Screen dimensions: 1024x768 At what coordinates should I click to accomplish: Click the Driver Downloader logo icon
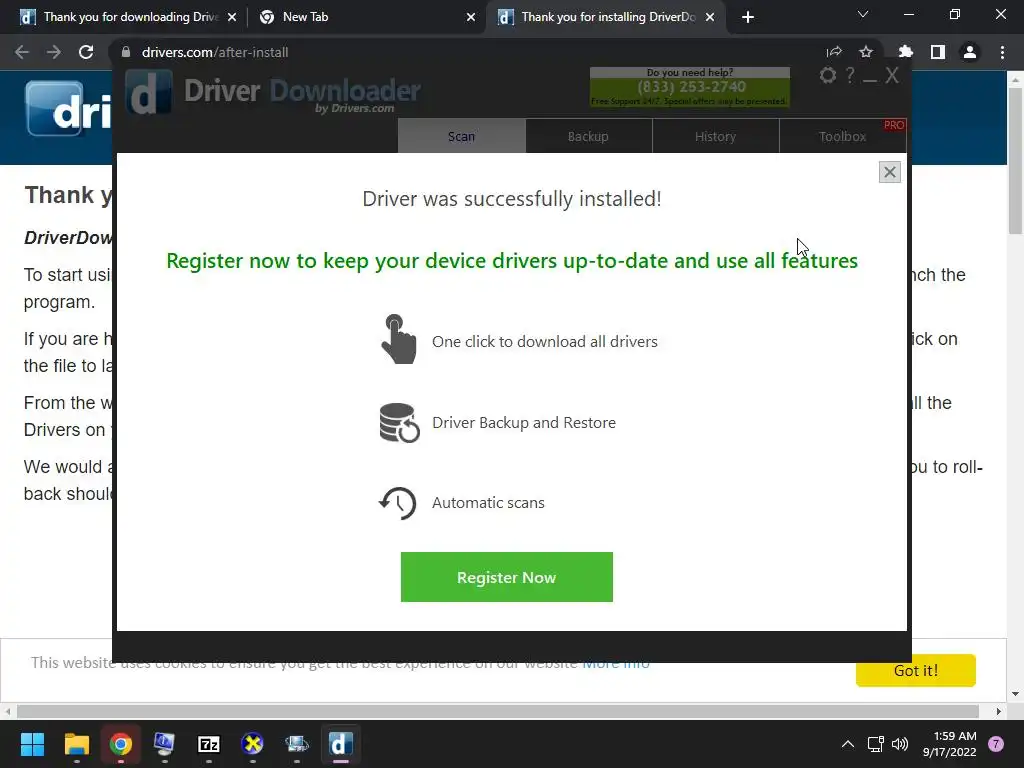click(x=149, y=93)
